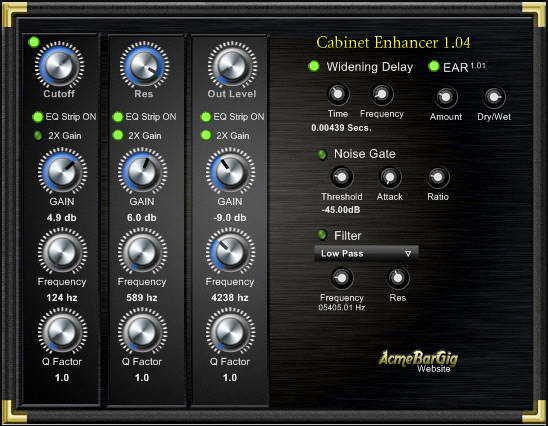Screen dimensions: 548x426
Task: Toggle EQ Strip ON in the Out Level column
Action: click(206, 117)
